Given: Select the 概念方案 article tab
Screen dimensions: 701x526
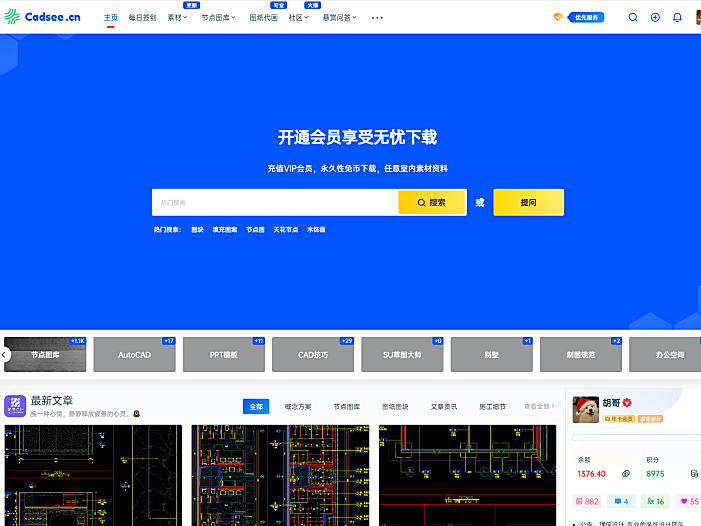Looking at the screenshot, I should tap(298, 407).
